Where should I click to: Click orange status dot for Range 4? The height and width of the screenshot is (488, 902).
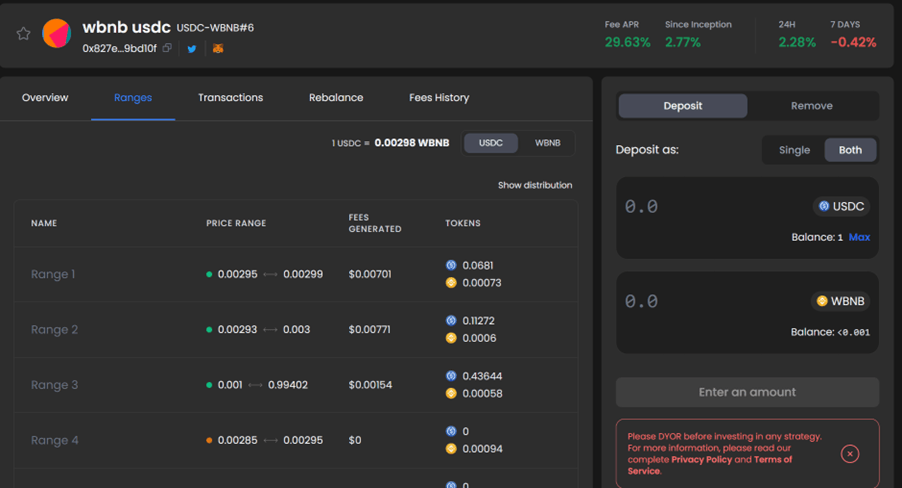[209, 440]
